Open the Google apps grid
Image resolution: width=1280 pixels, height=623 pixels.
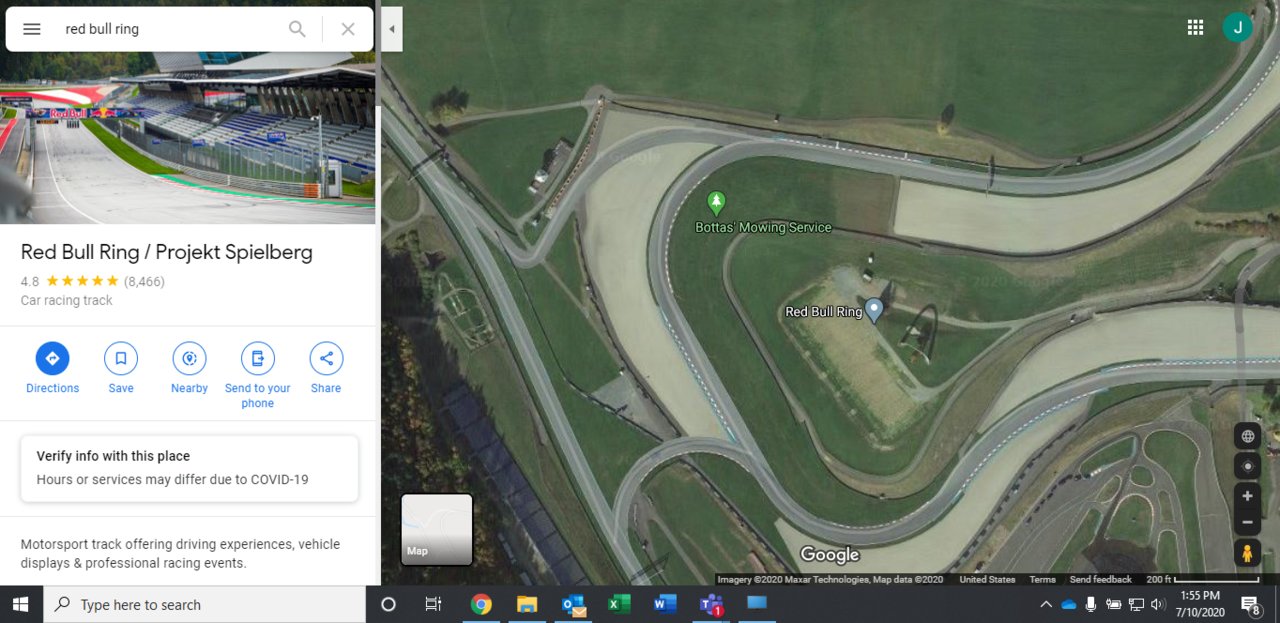point(1195,28)
